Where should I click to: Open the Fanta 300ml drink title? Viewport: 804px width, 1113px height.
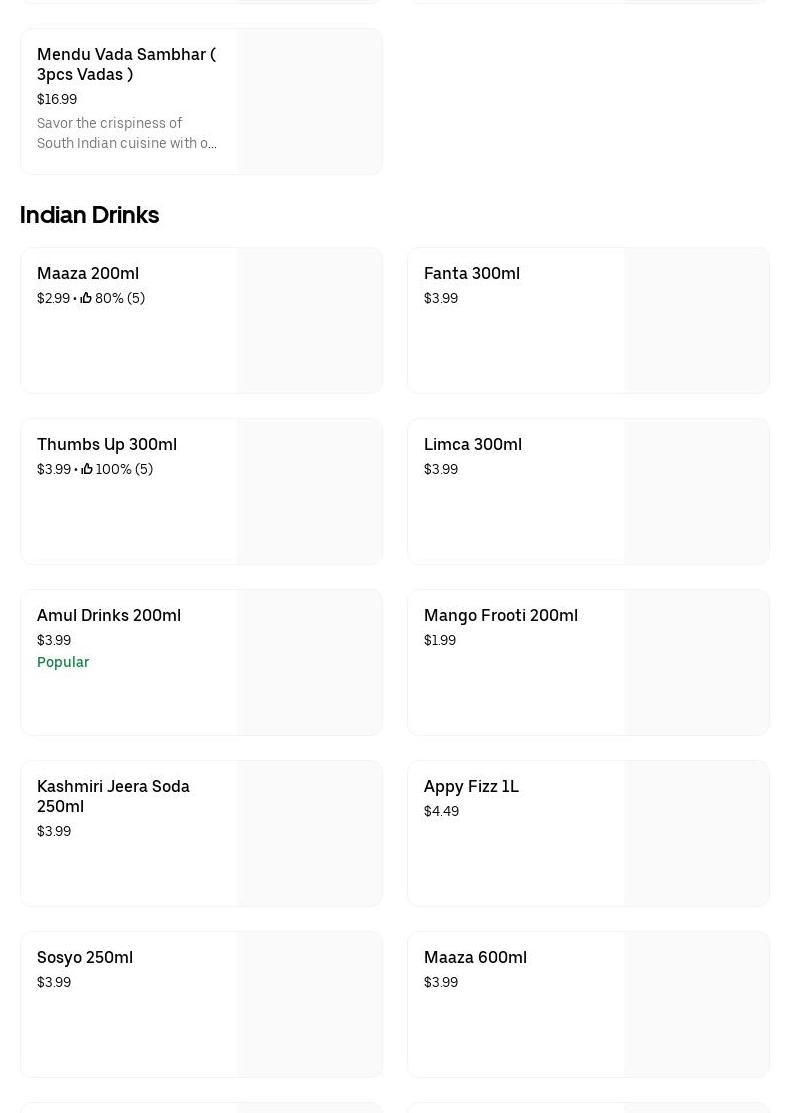click(472, 273)
